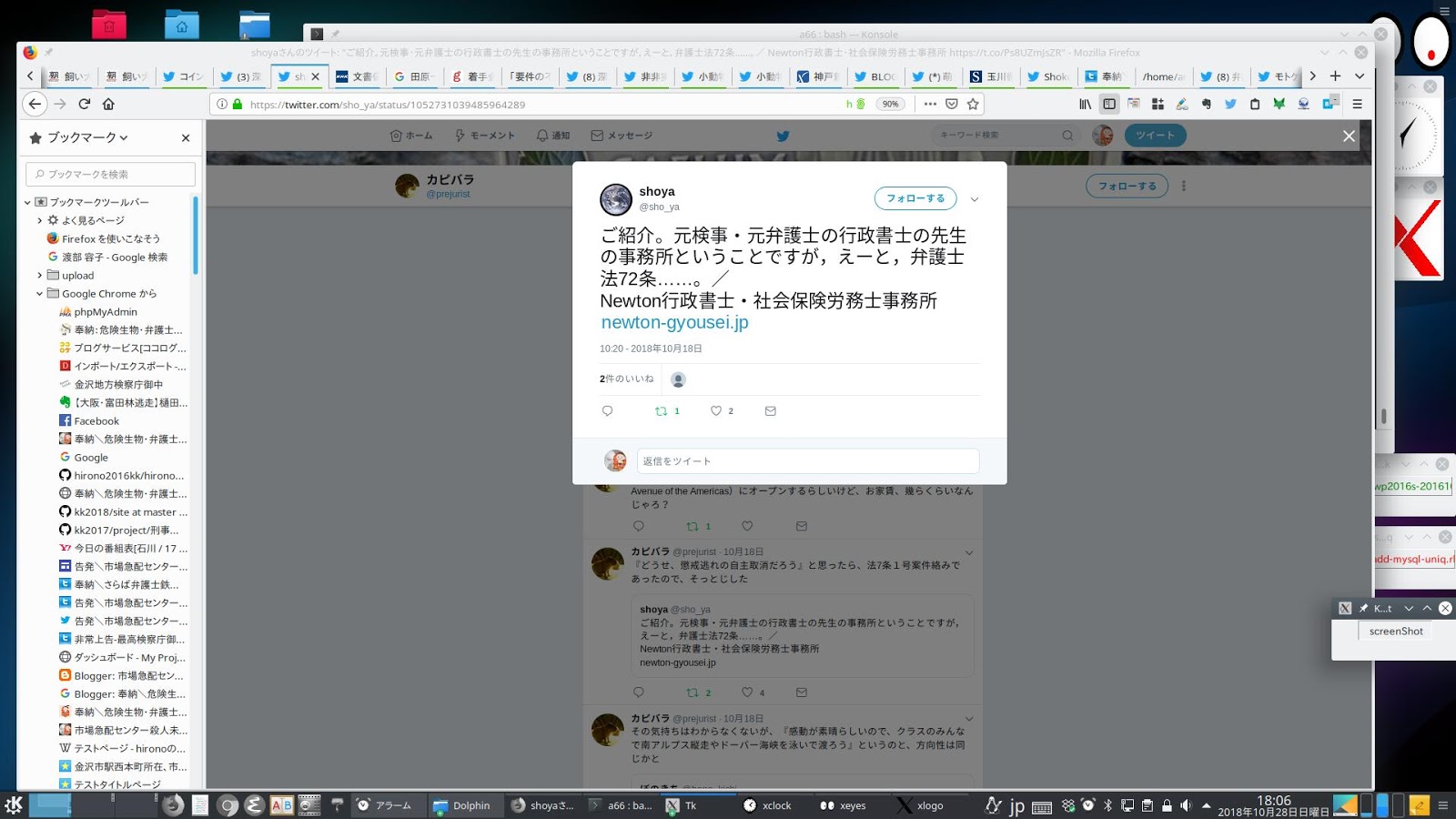Click the ブックマークを検索 search field
The image size is (1456, 819).
111,174
